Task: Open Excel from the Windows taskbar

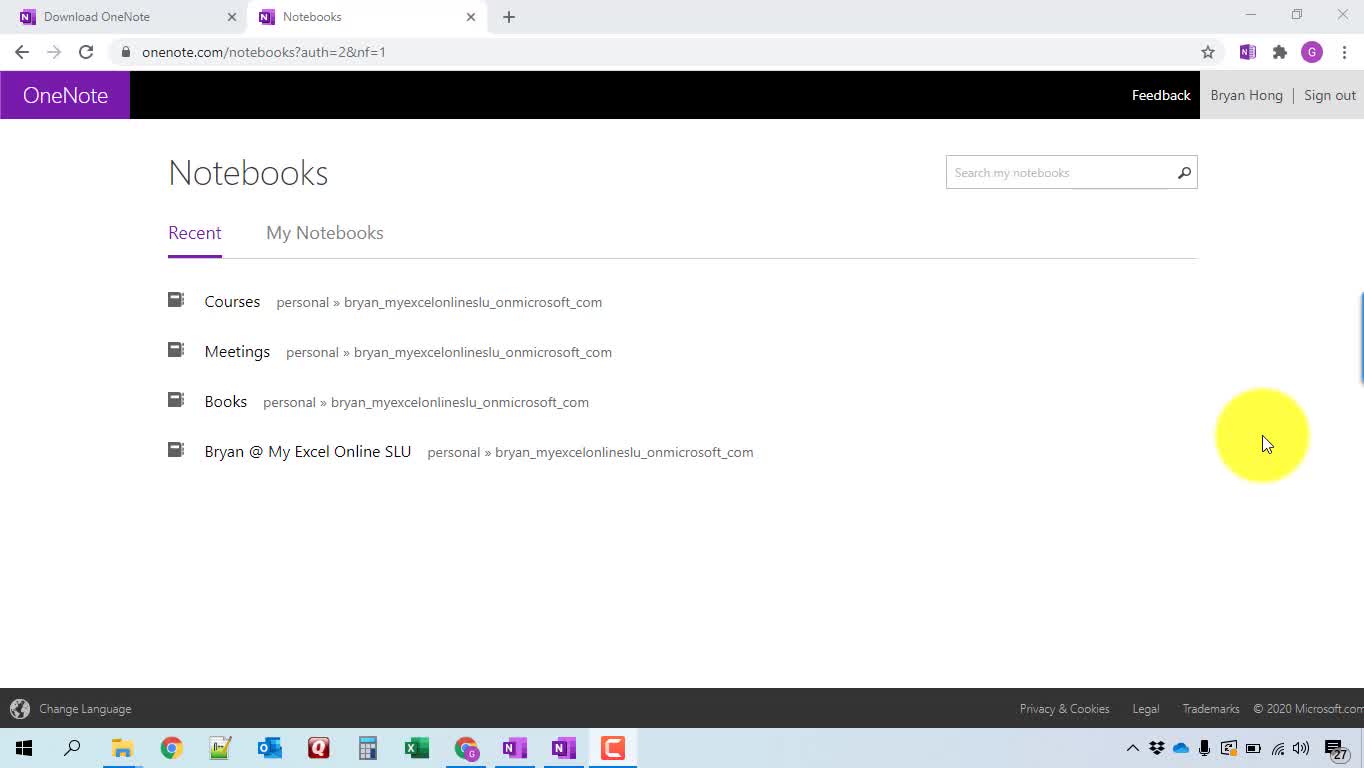Action: (x=416, y=748)
